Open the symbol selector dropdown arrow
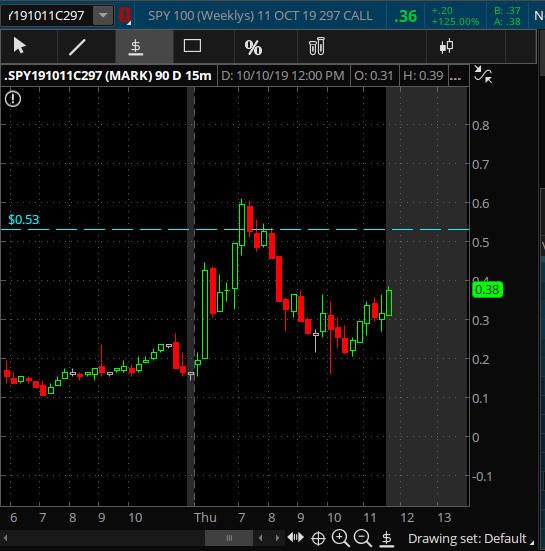545x551 pixels. pyautogui.click(x=103, y=15)
